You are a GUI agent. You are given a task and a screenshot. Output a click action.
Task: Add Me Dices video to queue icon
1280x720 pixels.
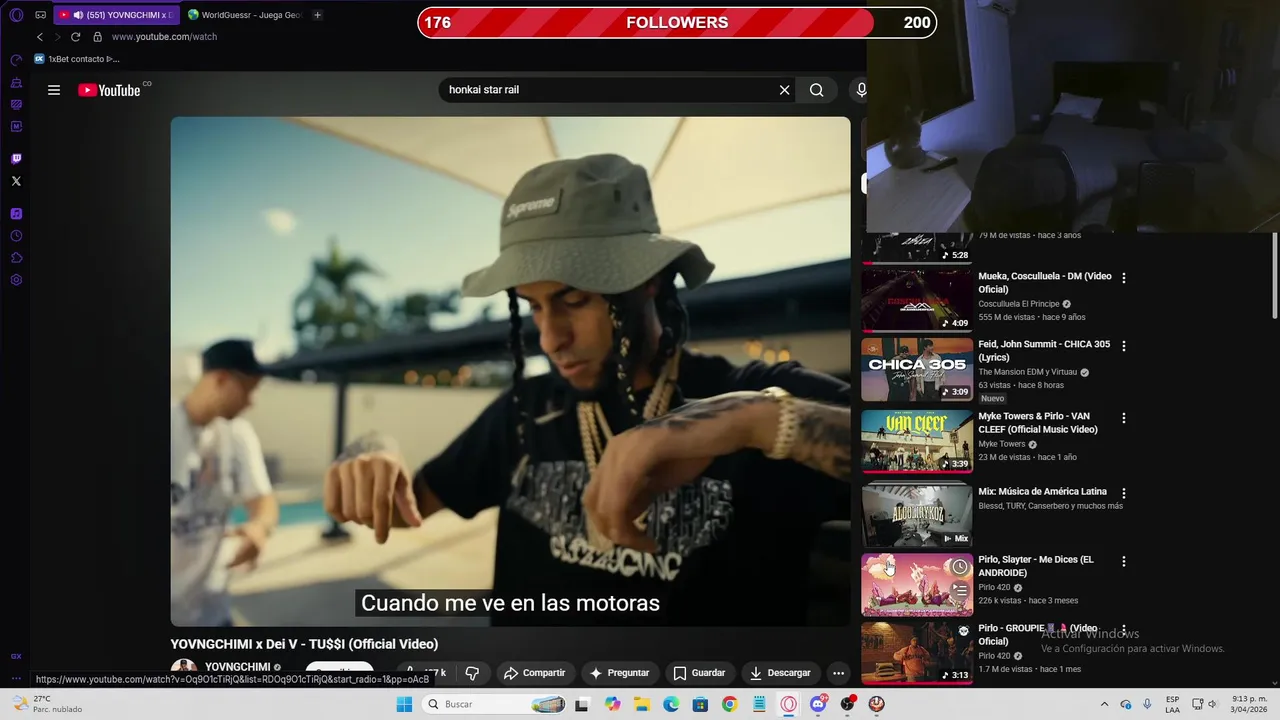960,590
